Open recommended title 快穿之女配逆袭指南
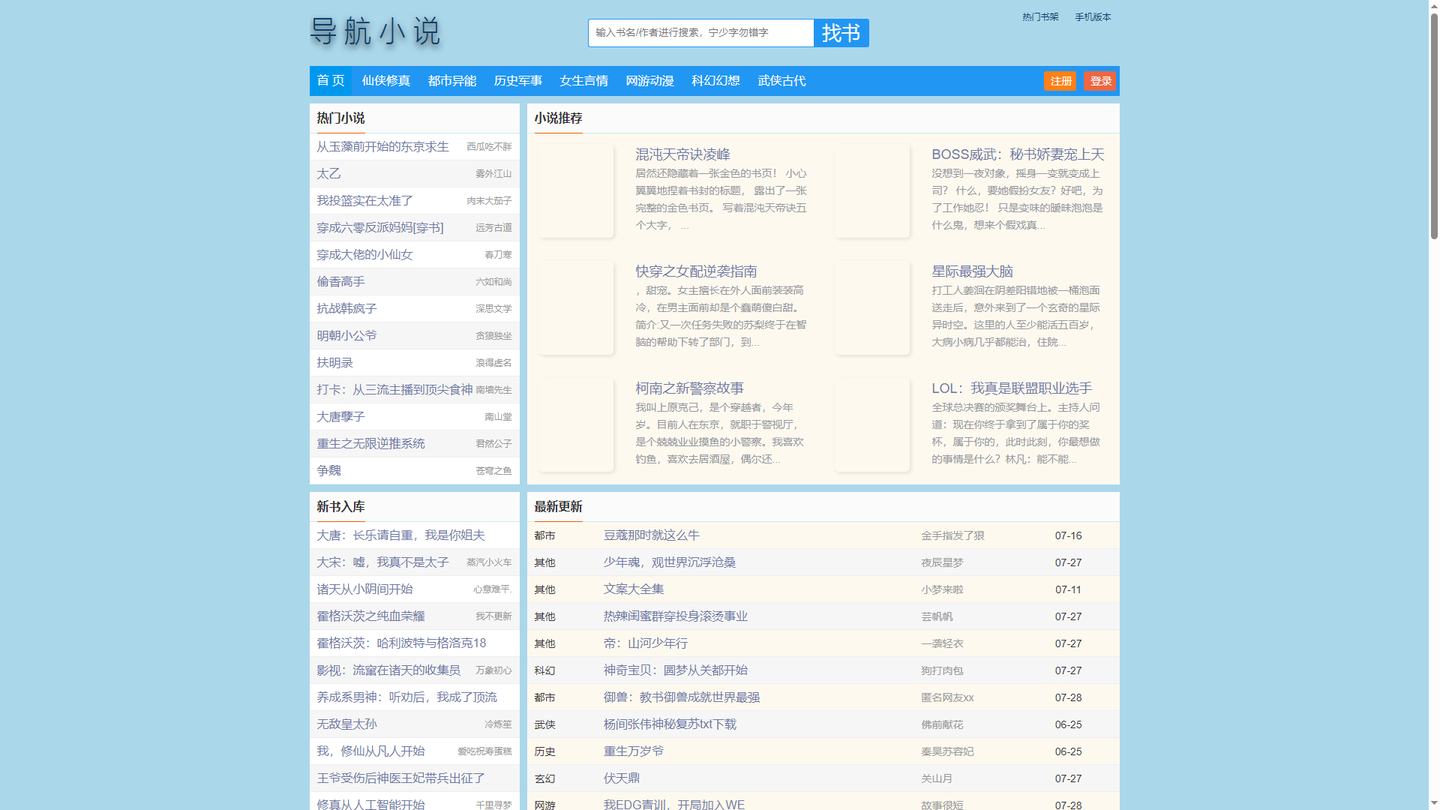Image resolution: width=1440 pixels, height=810 pixels. coord(696,272)
